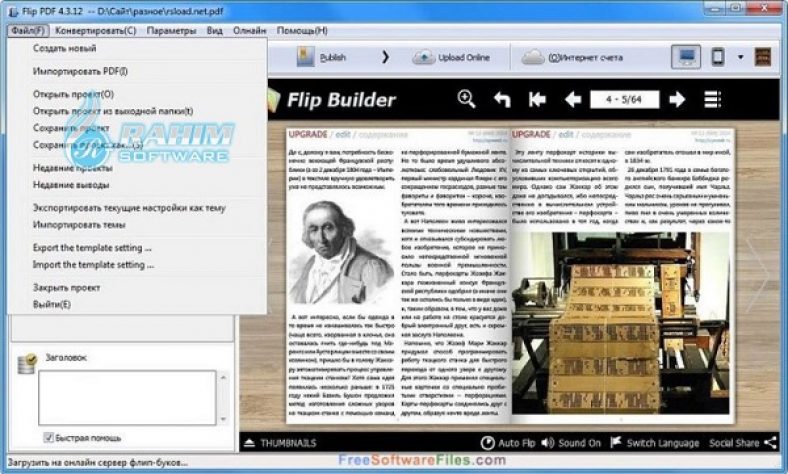
Task: Choose Создать новый in the file menu
Action: pyautogui.click(x=64, y=48)
